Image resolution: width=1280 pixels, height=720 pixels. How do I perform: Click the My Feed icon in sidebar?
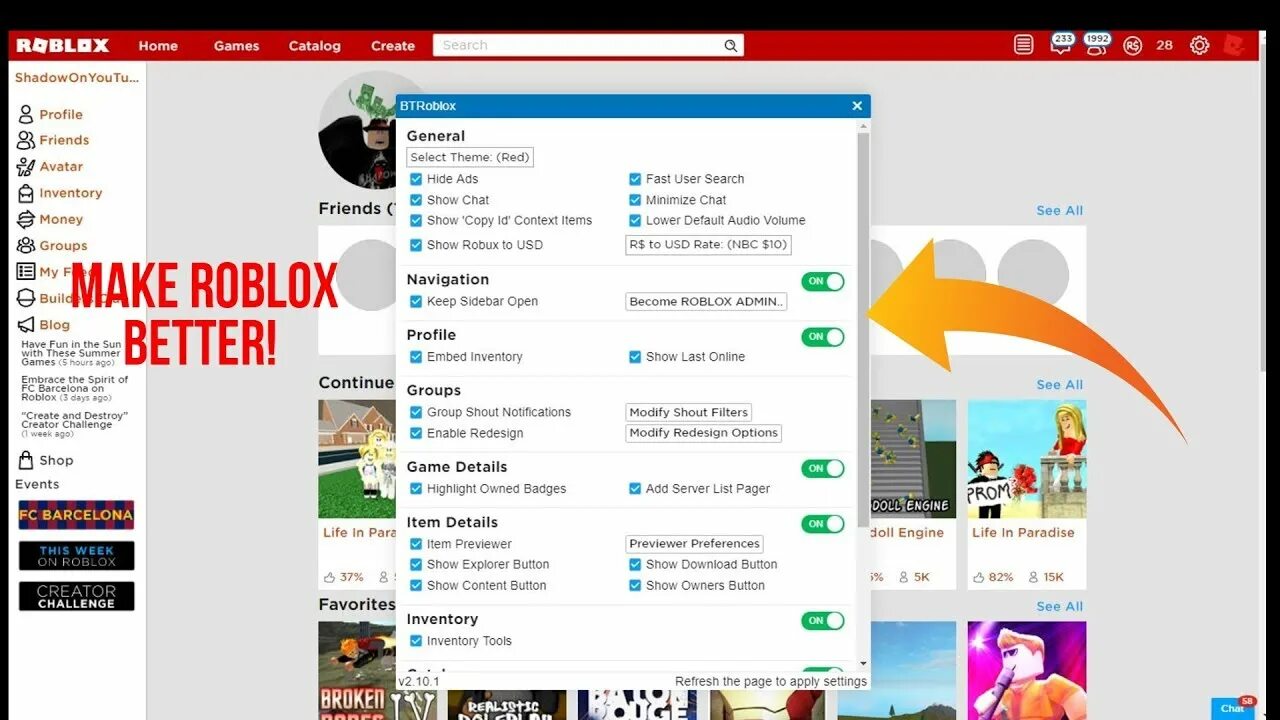coord(26,271)
